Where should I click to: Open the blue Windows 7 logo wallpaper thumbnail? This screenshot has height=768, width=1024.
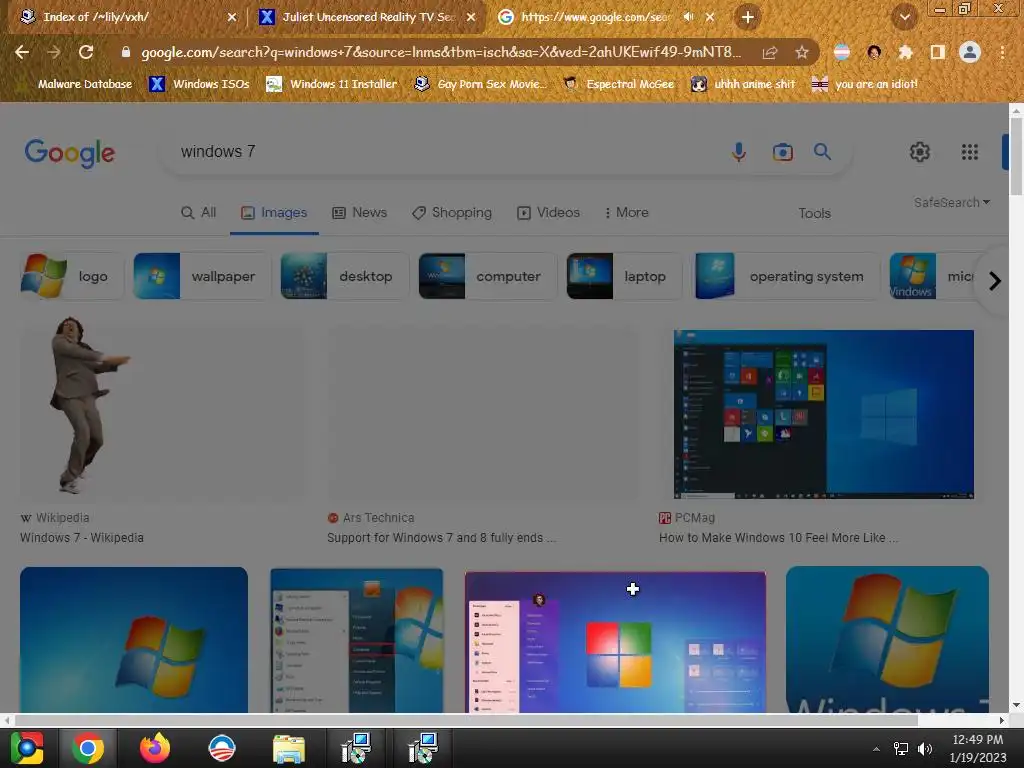click(x=134, y=640)
